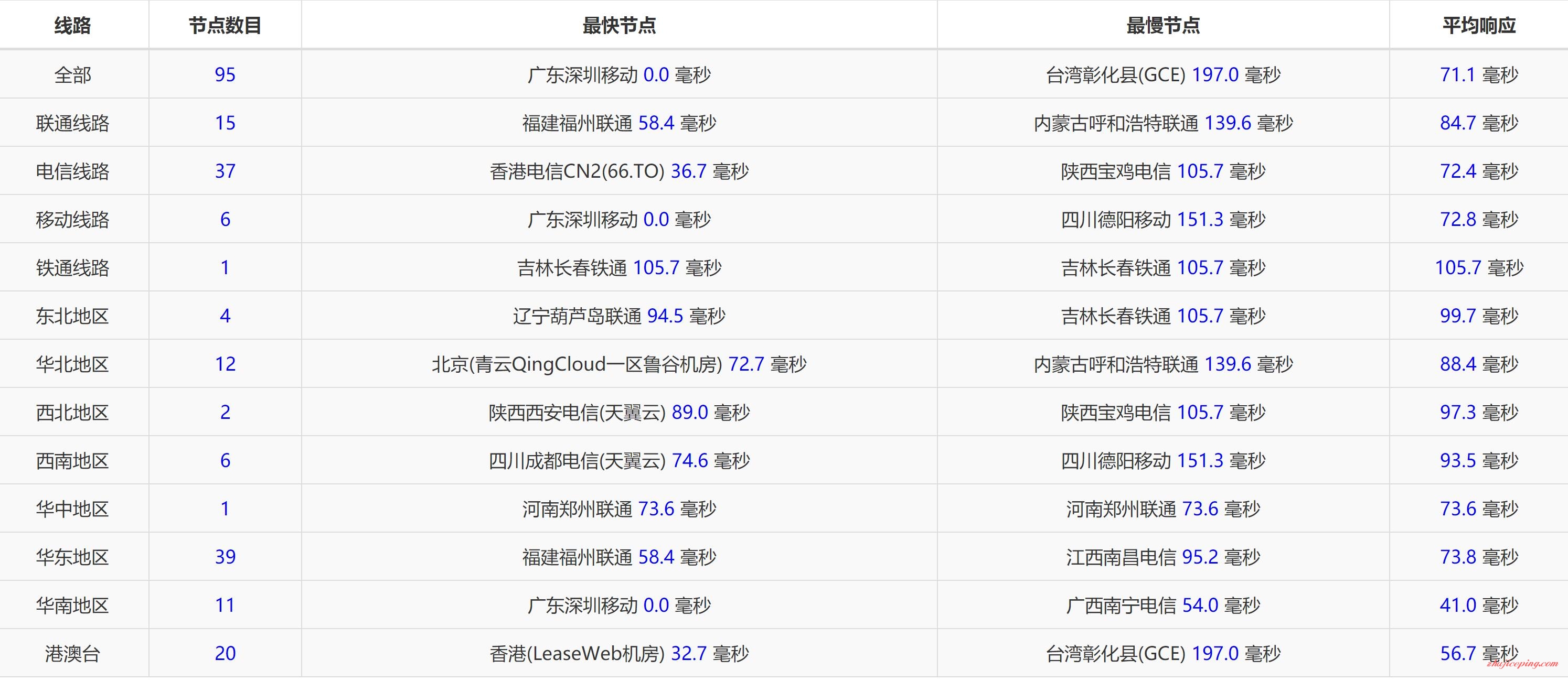
Task: Click node count 20 for 港澳台
Action: [225, 654]
